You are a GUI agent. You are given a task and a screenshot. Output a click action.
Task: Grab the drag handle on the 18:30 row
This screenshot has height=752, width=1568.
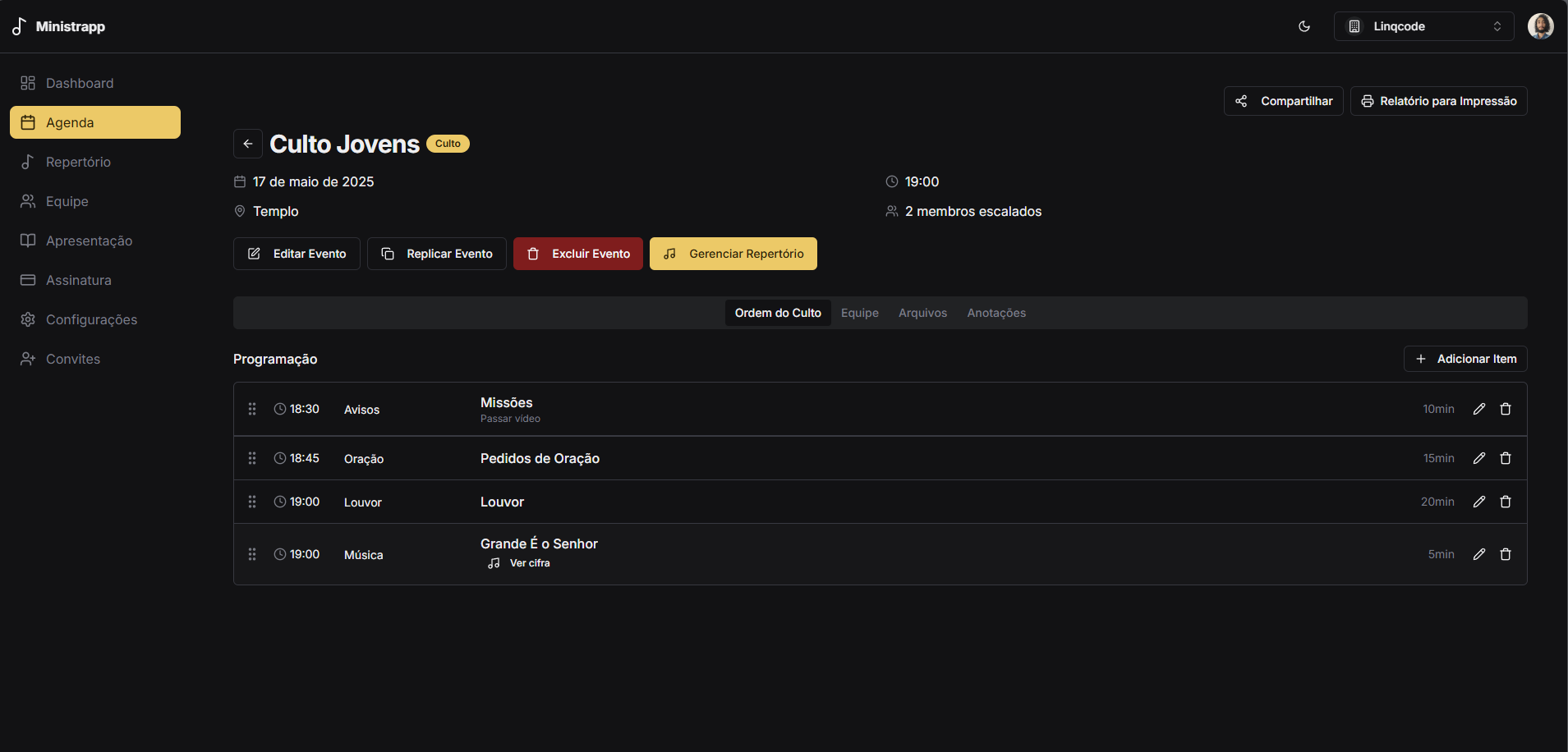(x=252, y=409)
